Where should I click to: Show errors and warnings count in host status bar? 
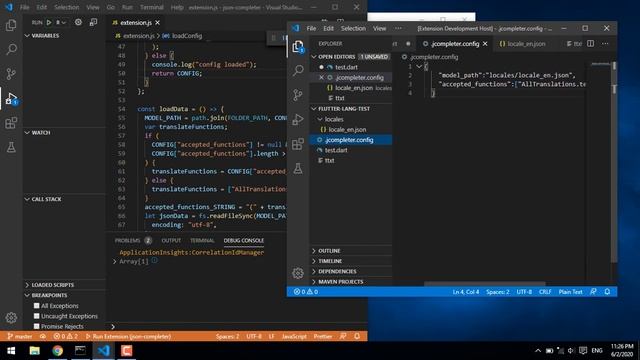pyautogui.click(x=306, y=292)
